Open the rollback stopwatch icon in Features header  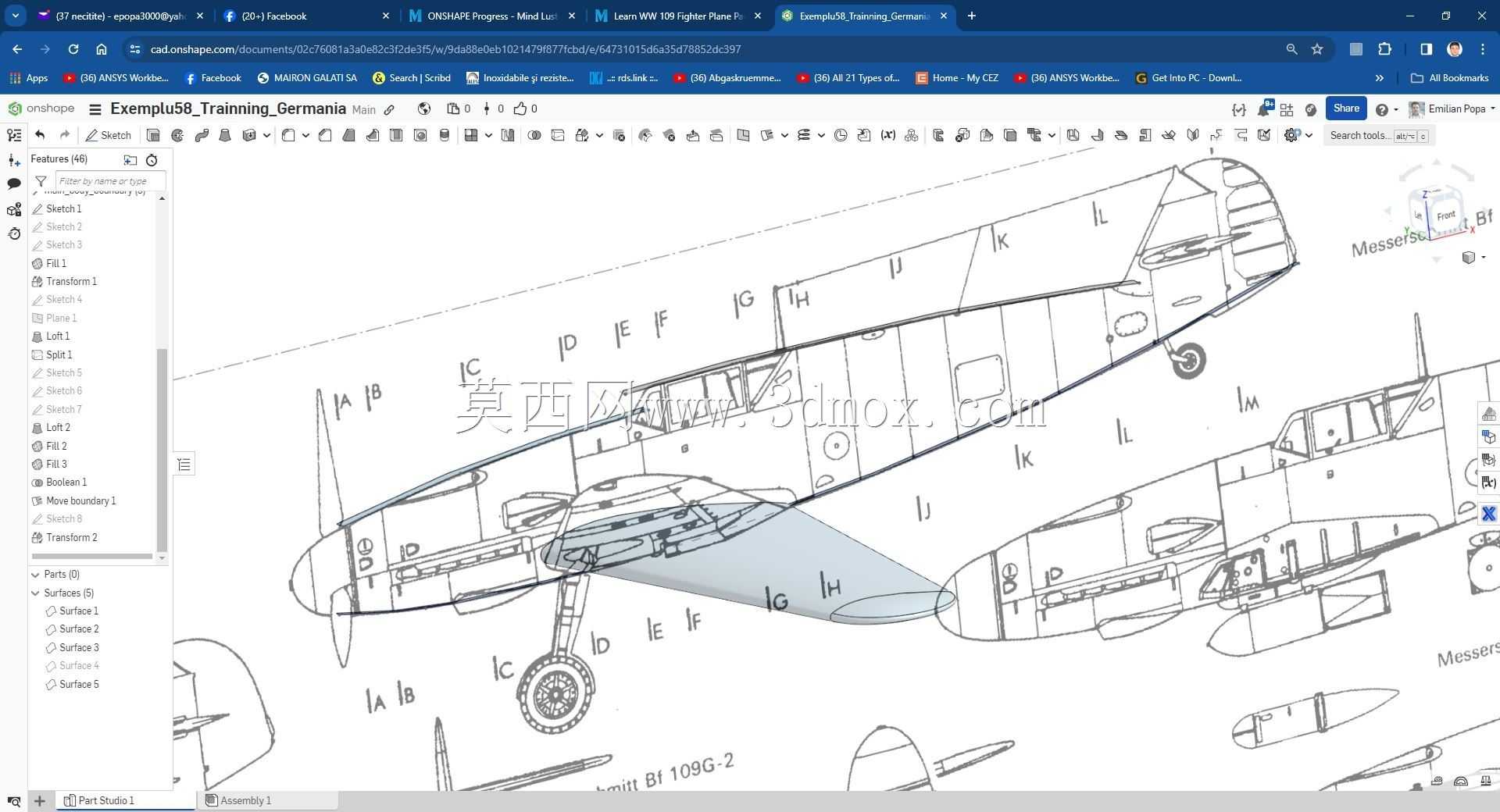click(152, 159)
